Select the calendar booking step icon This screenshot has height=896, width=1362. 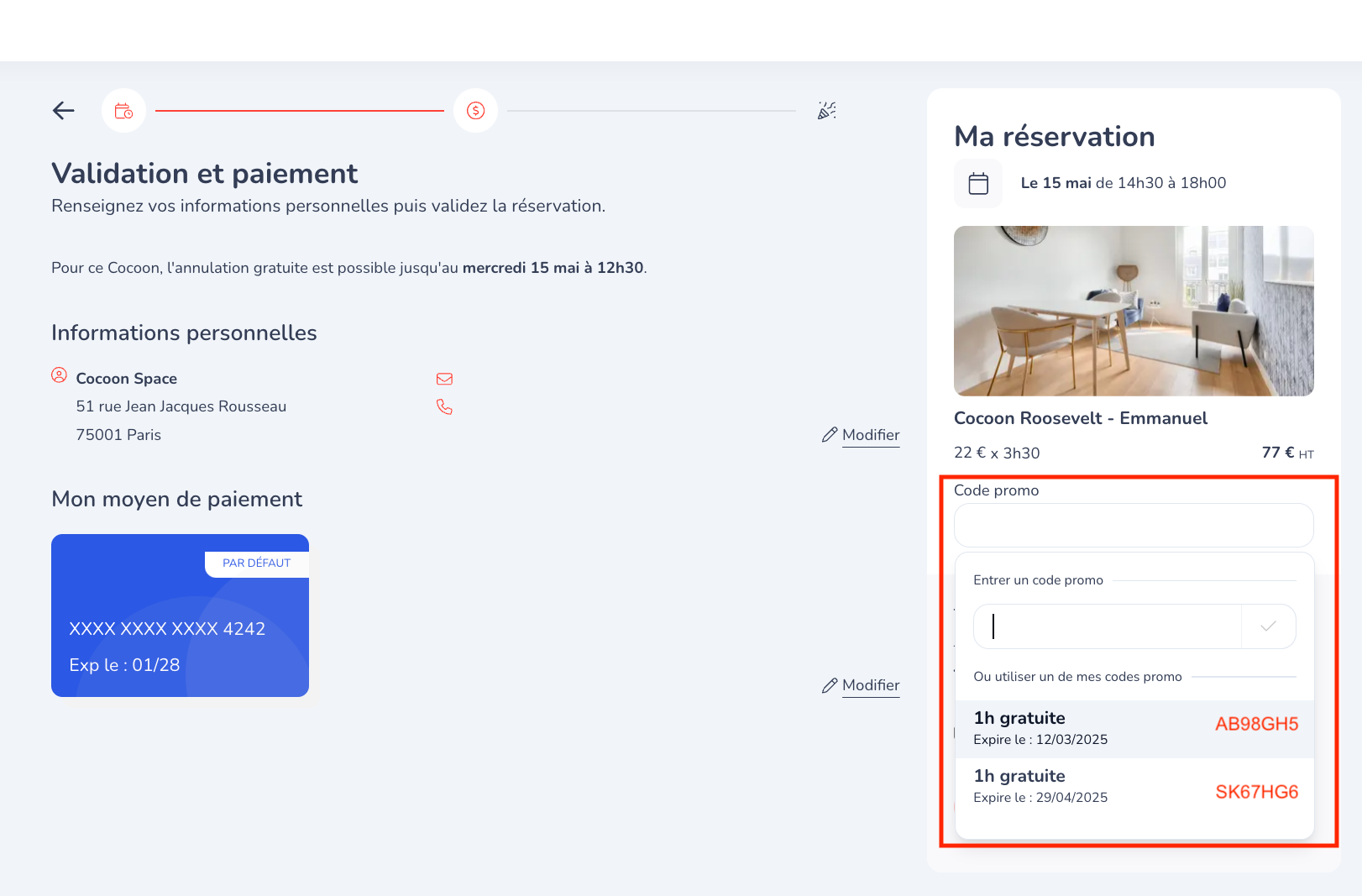pyautogui.click(x=123, y=111)
